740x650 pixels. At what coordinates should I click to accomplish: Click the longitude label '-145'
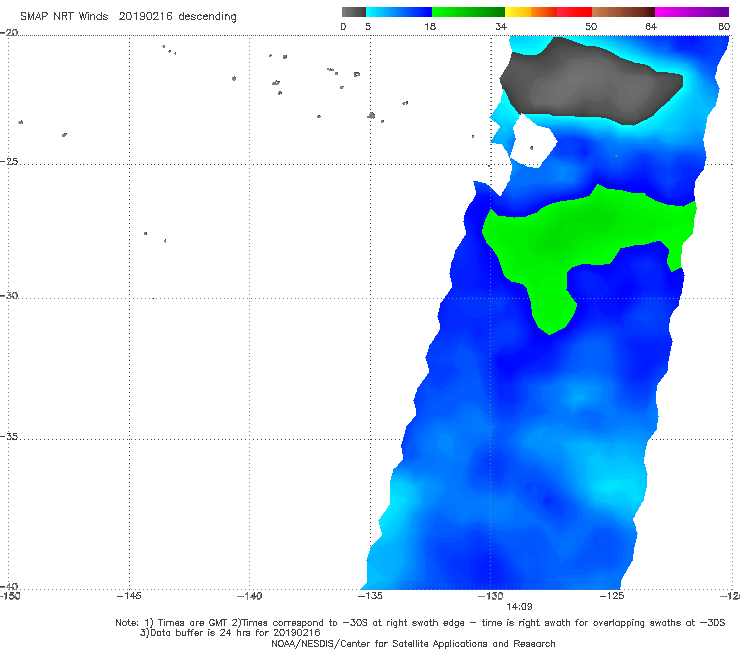[129, 596]
